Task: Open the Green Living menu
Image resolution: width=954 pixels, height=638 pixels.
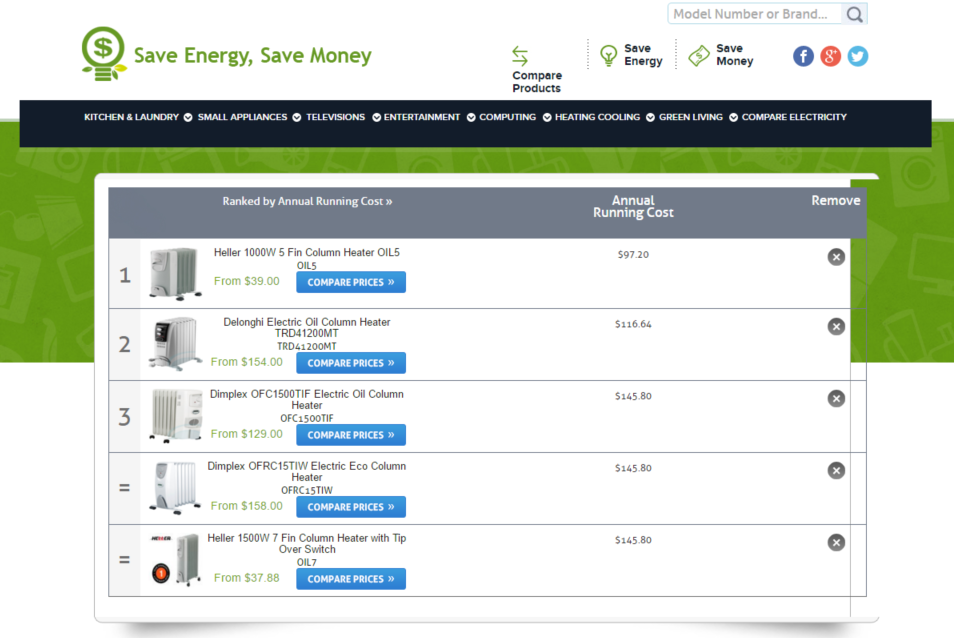Action: 691,117
